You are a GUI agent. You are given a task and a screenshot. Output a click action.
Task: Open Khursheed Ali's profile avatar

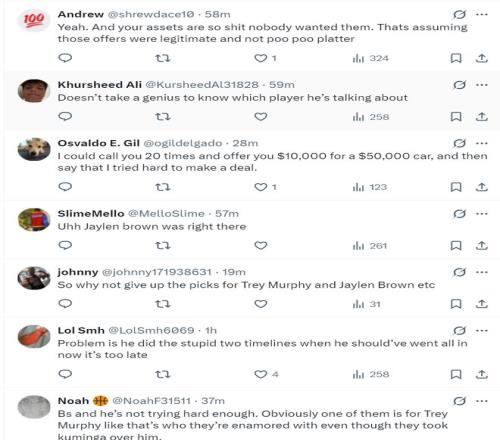[34, 91]
